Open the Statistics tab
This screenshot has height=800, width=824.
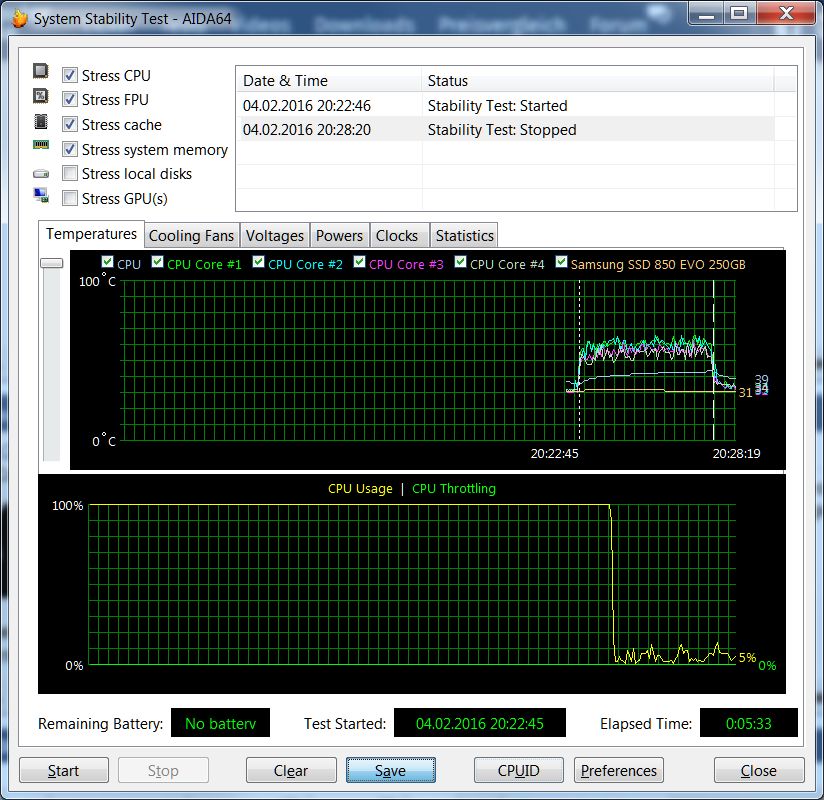465,235
